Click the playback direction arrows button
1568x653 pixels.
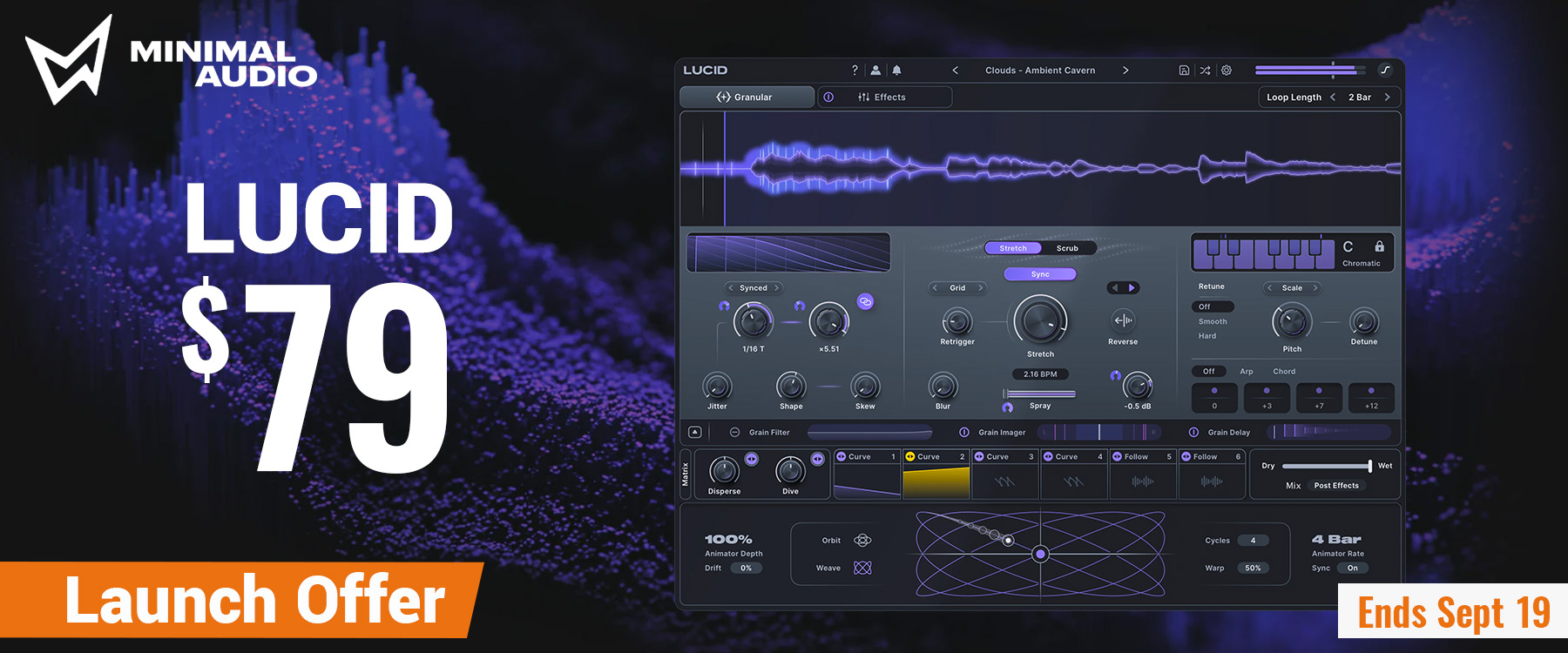point(1123,287)
